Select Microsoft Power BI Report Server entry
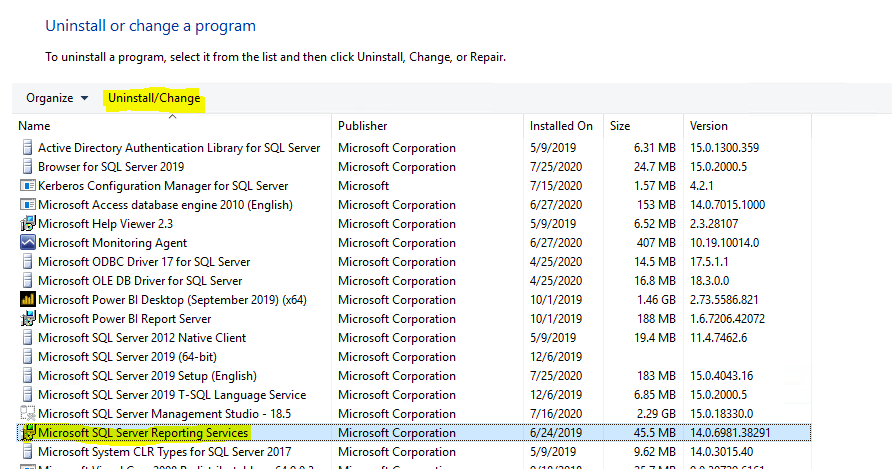The image size is (892, 469). pyautogui.click(x=125, y=319)
